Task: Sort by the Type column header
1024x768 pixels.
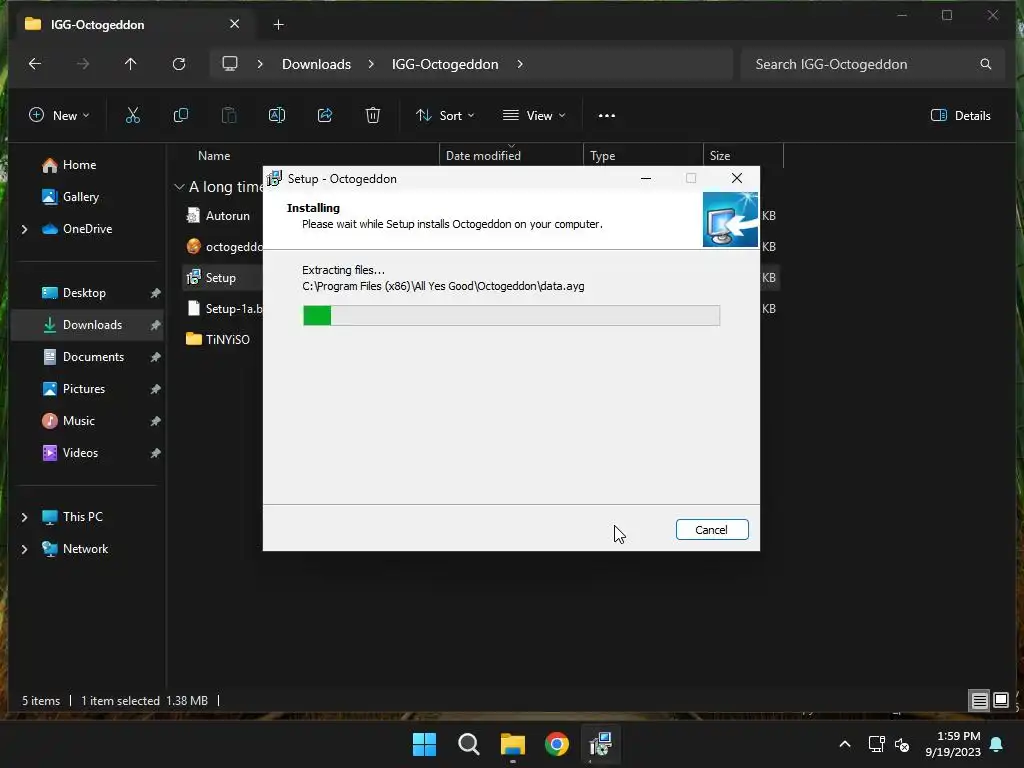Action: point(602,156)
